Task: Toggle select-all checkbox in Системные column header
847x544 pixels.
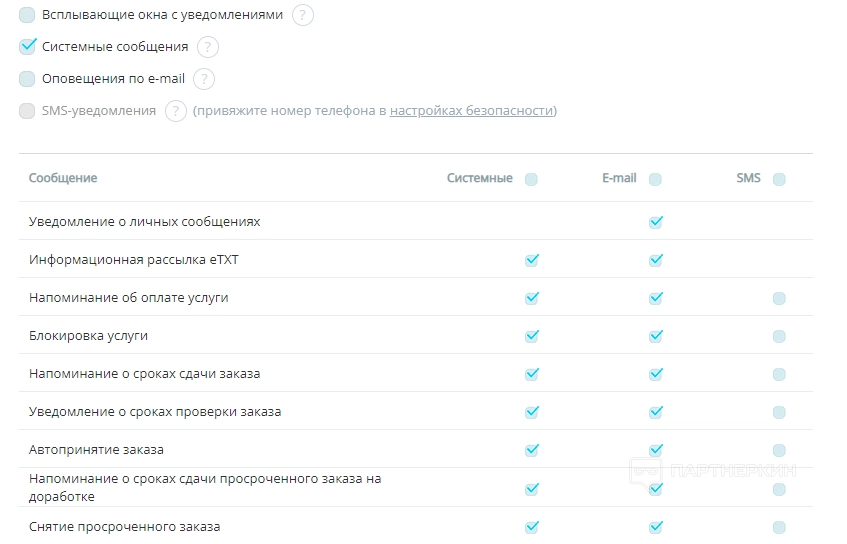Action: tap(531, 180)
